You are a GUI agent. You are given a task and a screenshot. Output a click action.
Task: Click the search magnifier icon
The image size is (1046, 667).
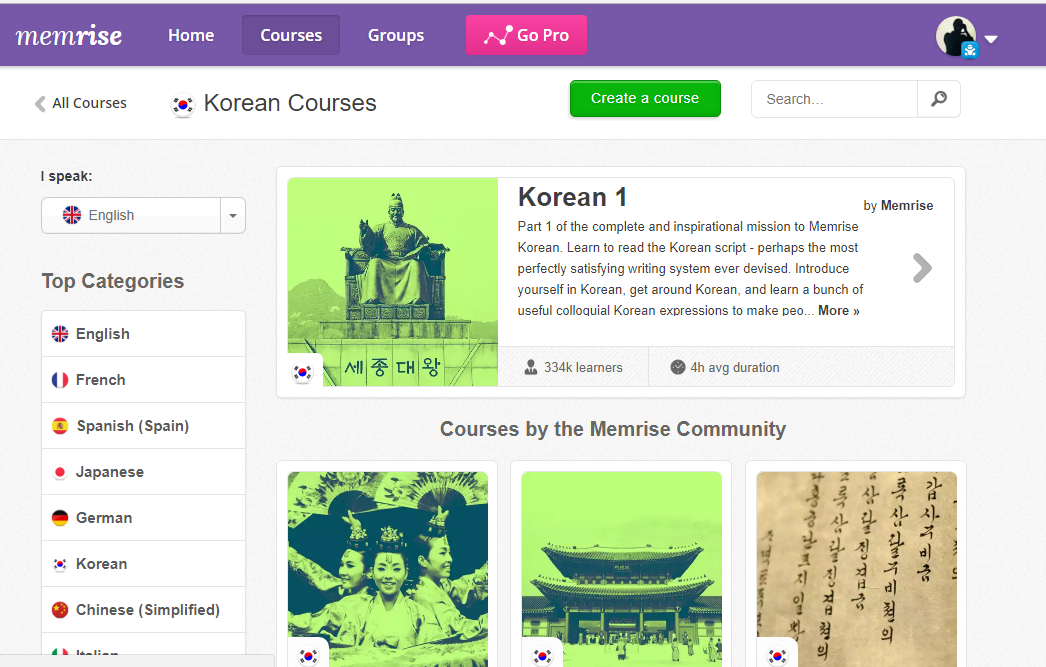pos(939,99)
